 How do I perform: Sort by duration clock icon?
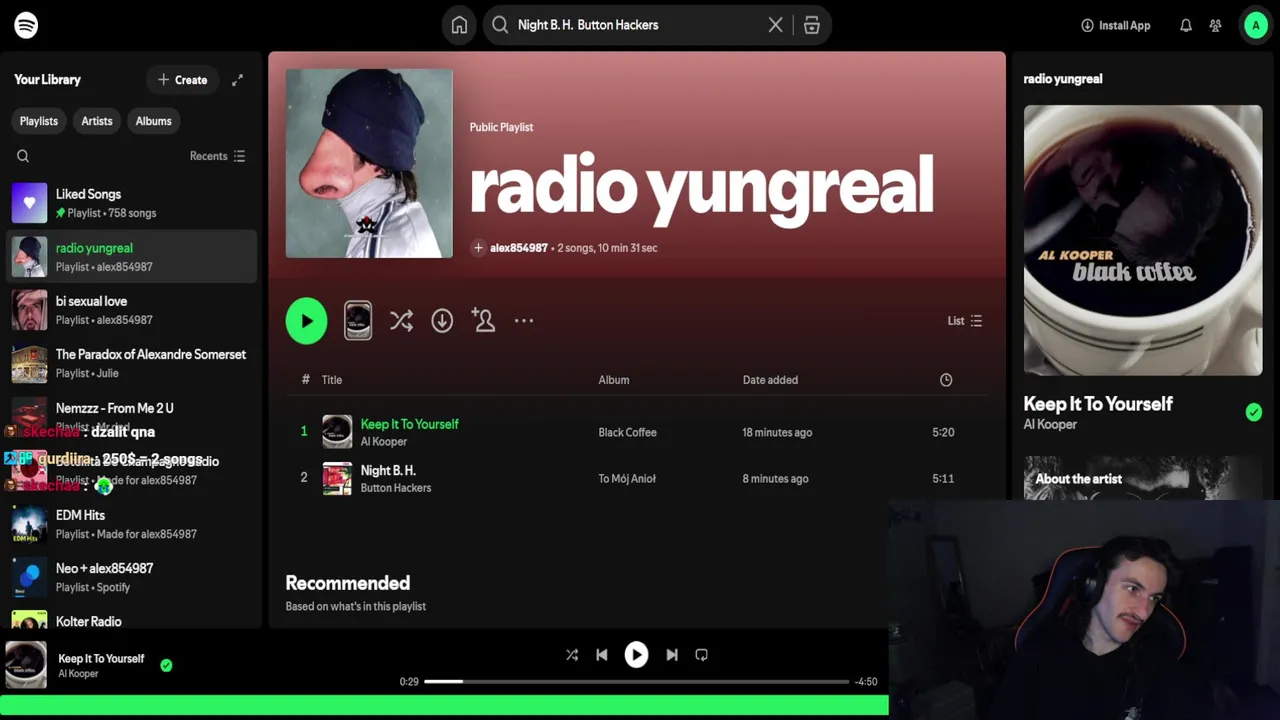point(946,380)
